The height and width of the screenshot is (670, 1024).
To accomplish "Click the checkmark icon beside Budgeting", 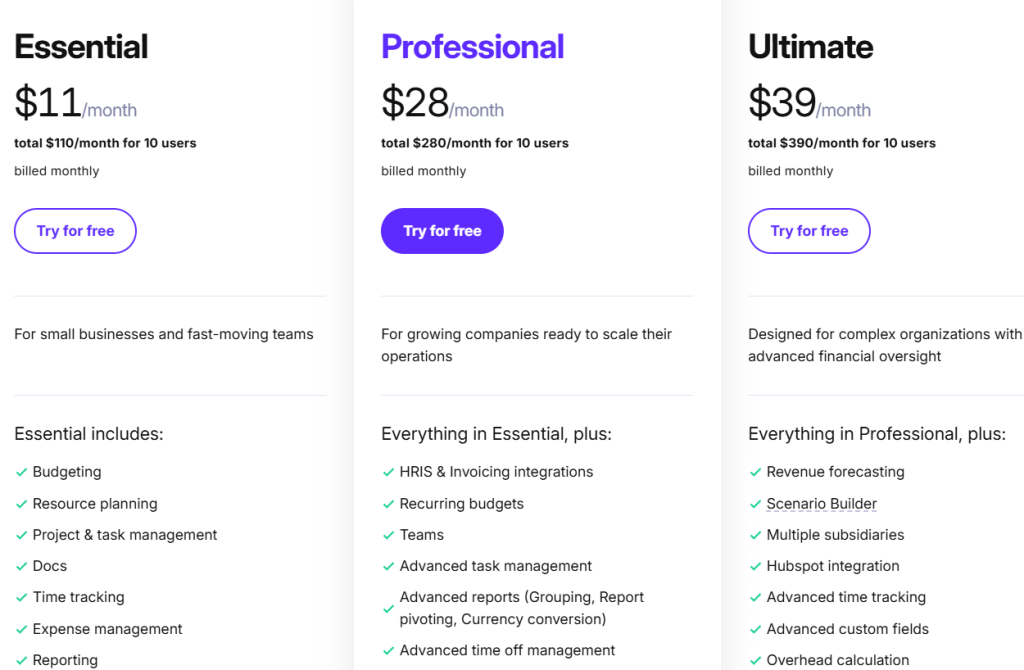I will [21, 472].
